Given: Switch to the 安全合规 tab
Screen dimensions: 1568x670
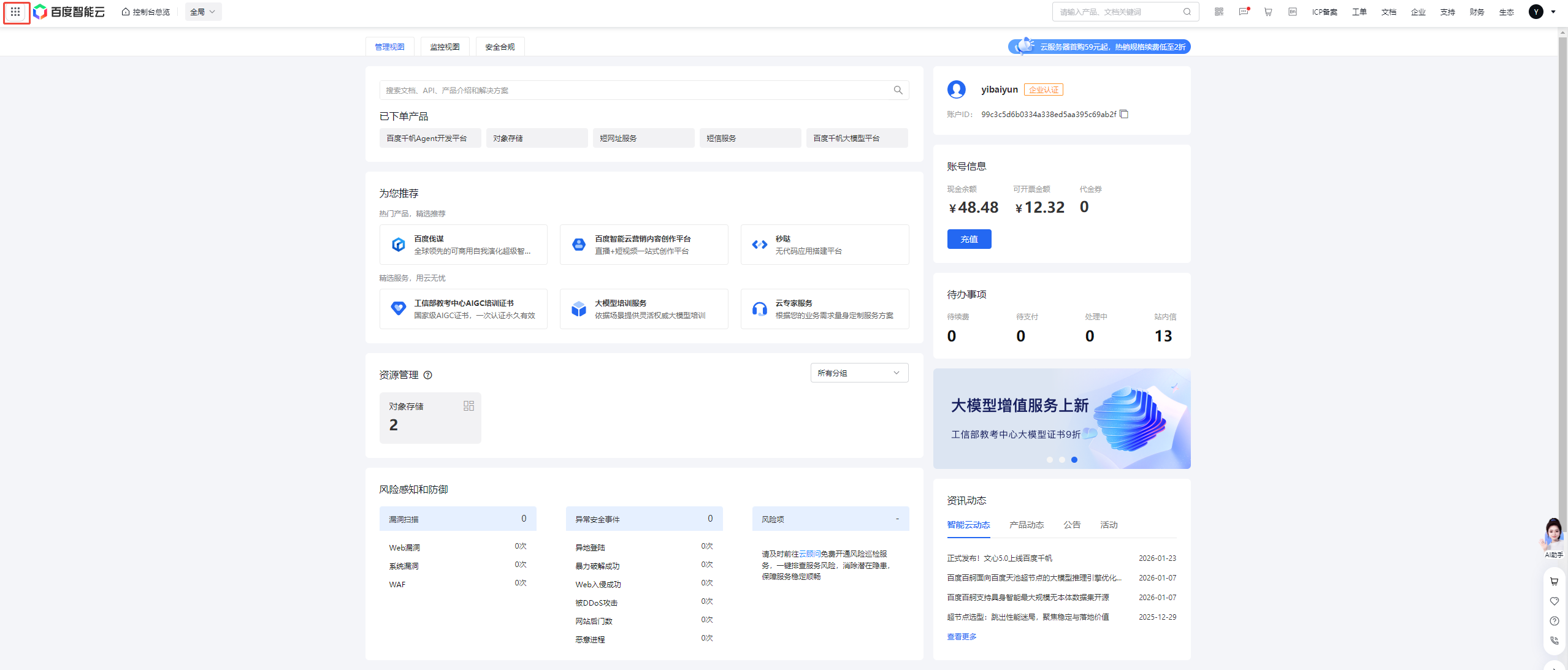Looking at the screenshot, I should pyautogui.click(x=500, y=47).
